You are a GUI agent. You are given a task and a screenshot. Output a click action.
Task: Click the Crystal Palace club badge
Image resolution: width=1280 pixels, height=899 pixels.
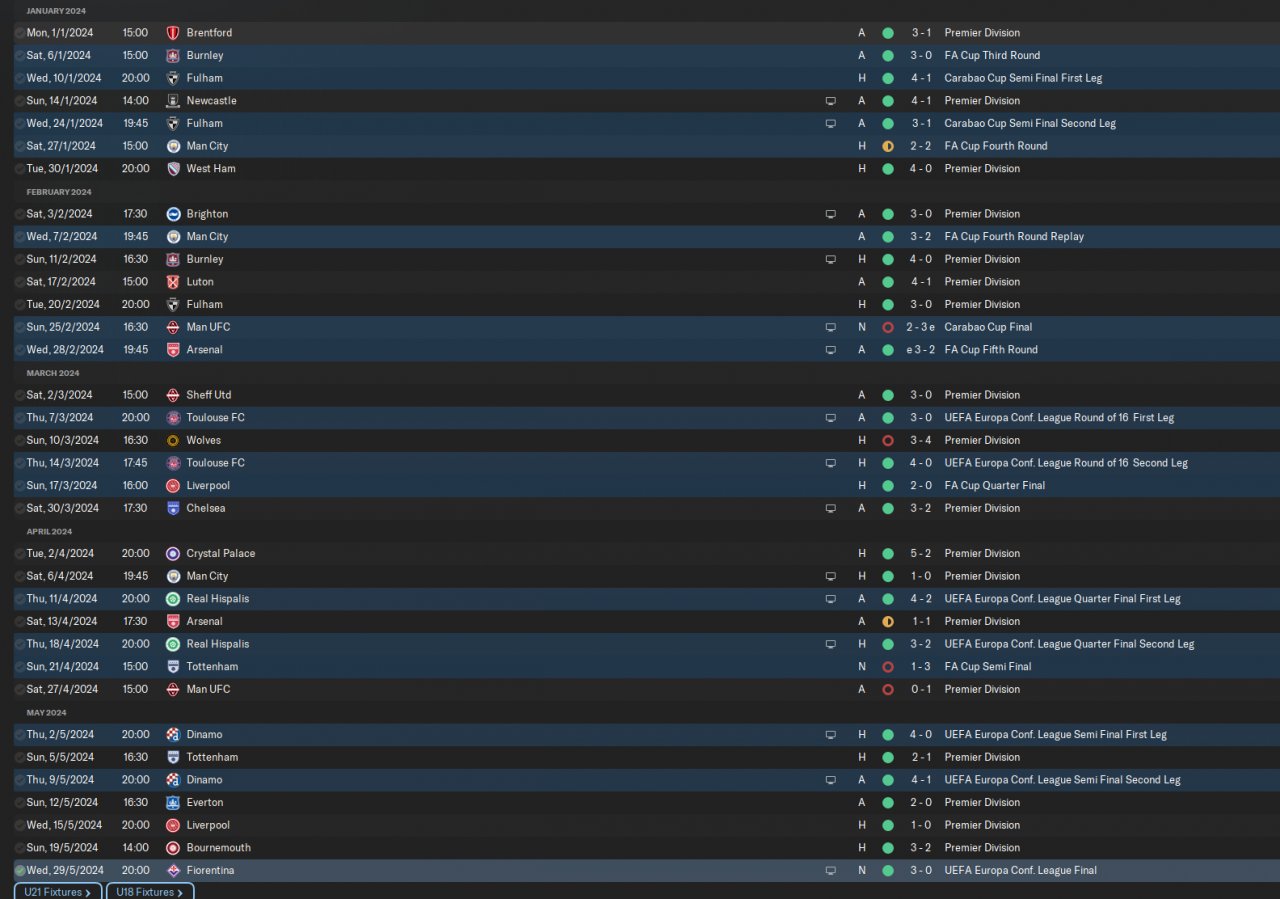coord(173,554)
